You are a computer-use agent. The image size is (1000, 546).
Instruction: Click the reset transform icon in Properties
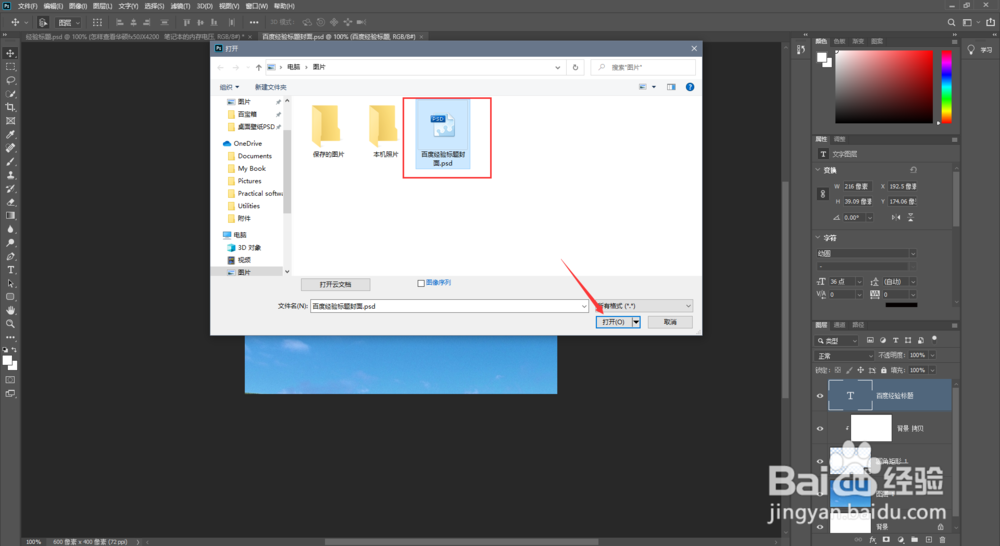point(913,170)
